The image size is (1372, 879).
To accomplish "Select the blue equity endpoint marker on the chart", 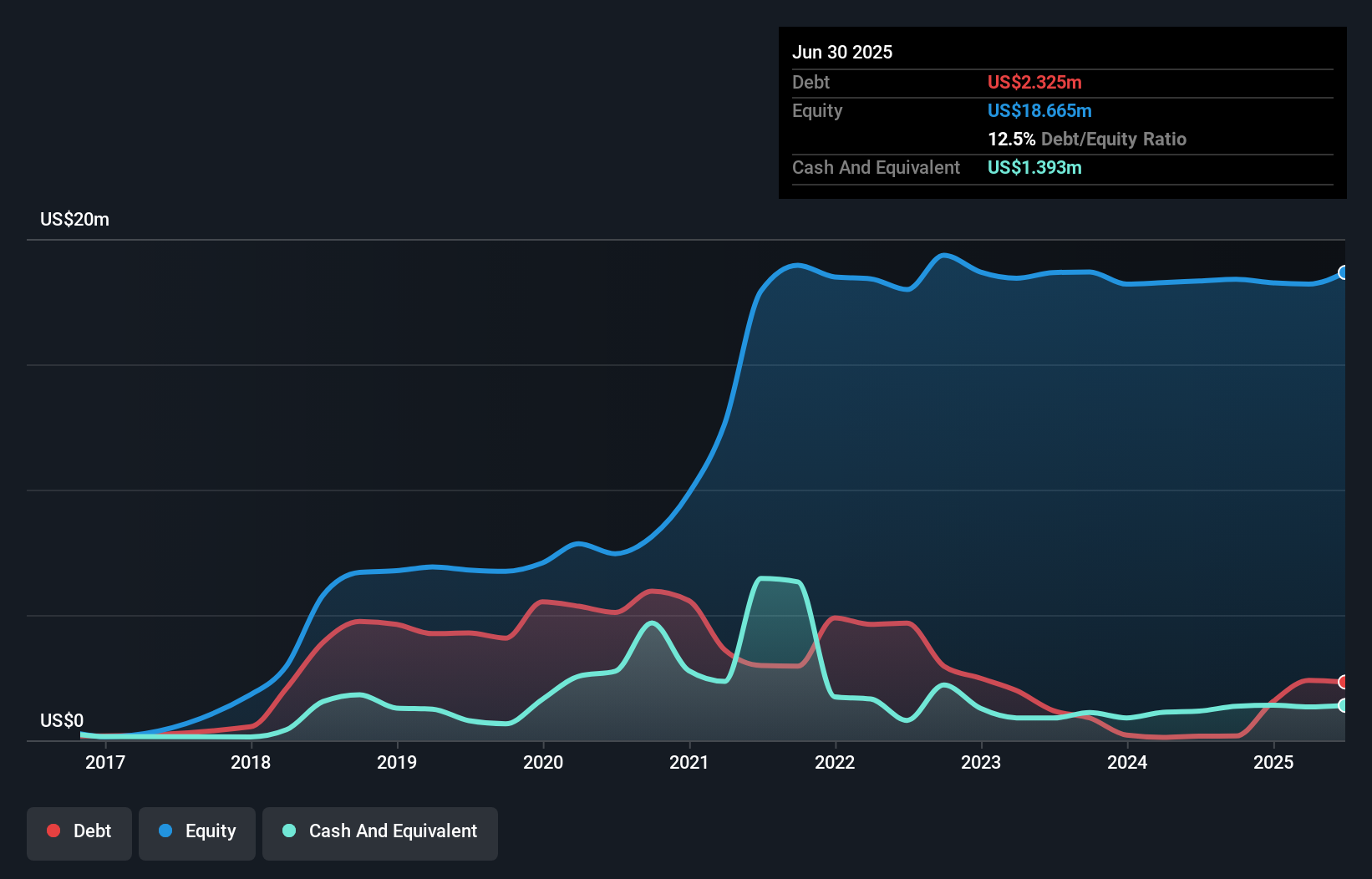I will (1343, 272).
